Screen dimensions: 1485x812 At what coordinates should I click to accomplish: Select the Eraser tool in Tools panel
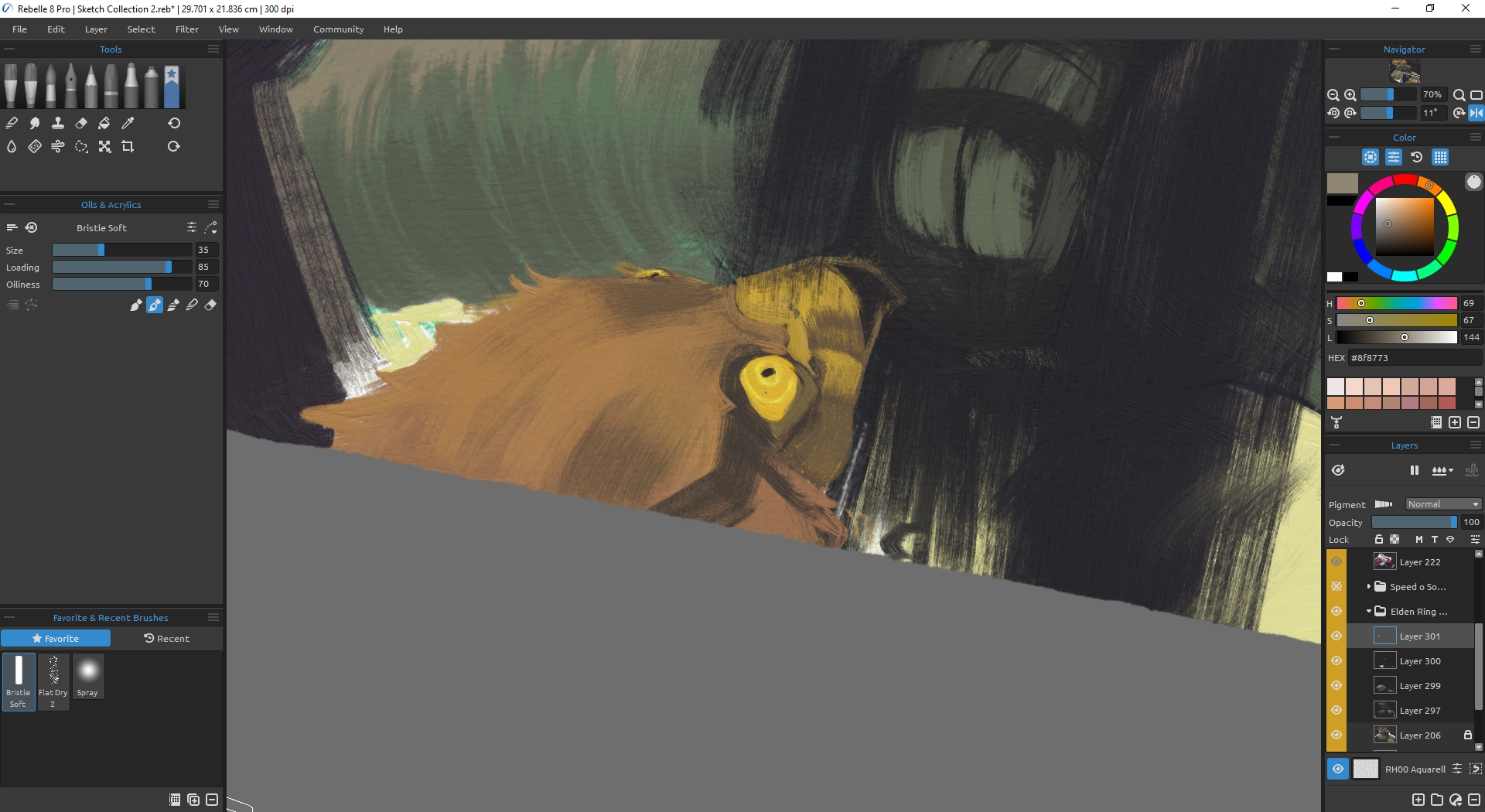(x=81, y=123)
